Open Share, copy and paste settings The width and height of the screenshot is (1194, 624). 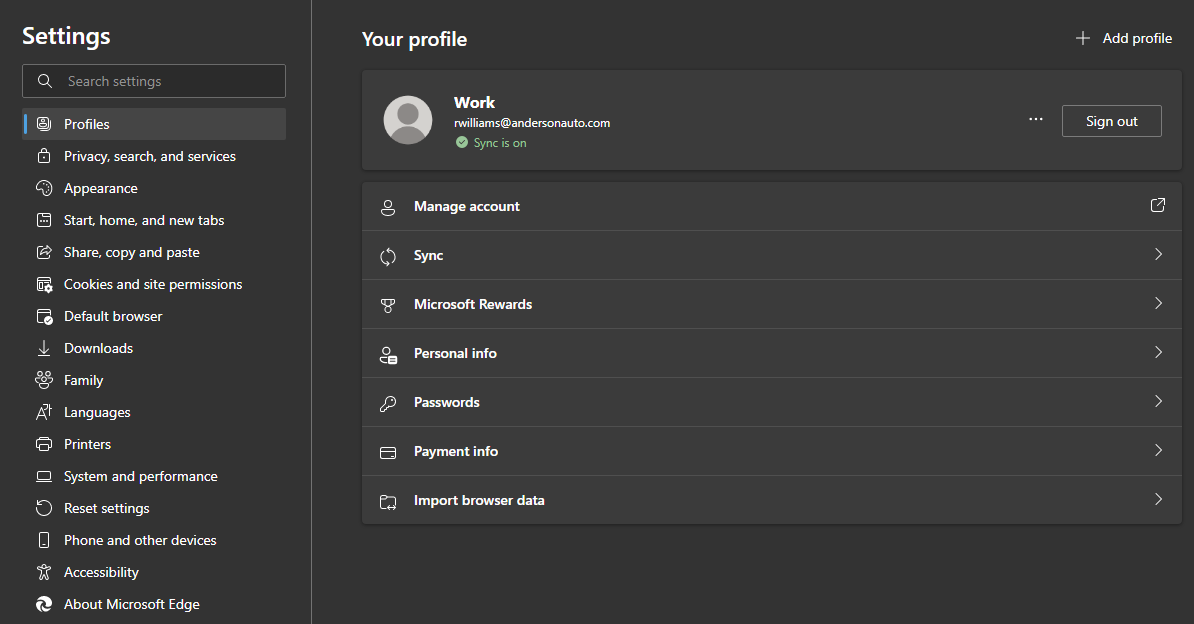point(155,251)
